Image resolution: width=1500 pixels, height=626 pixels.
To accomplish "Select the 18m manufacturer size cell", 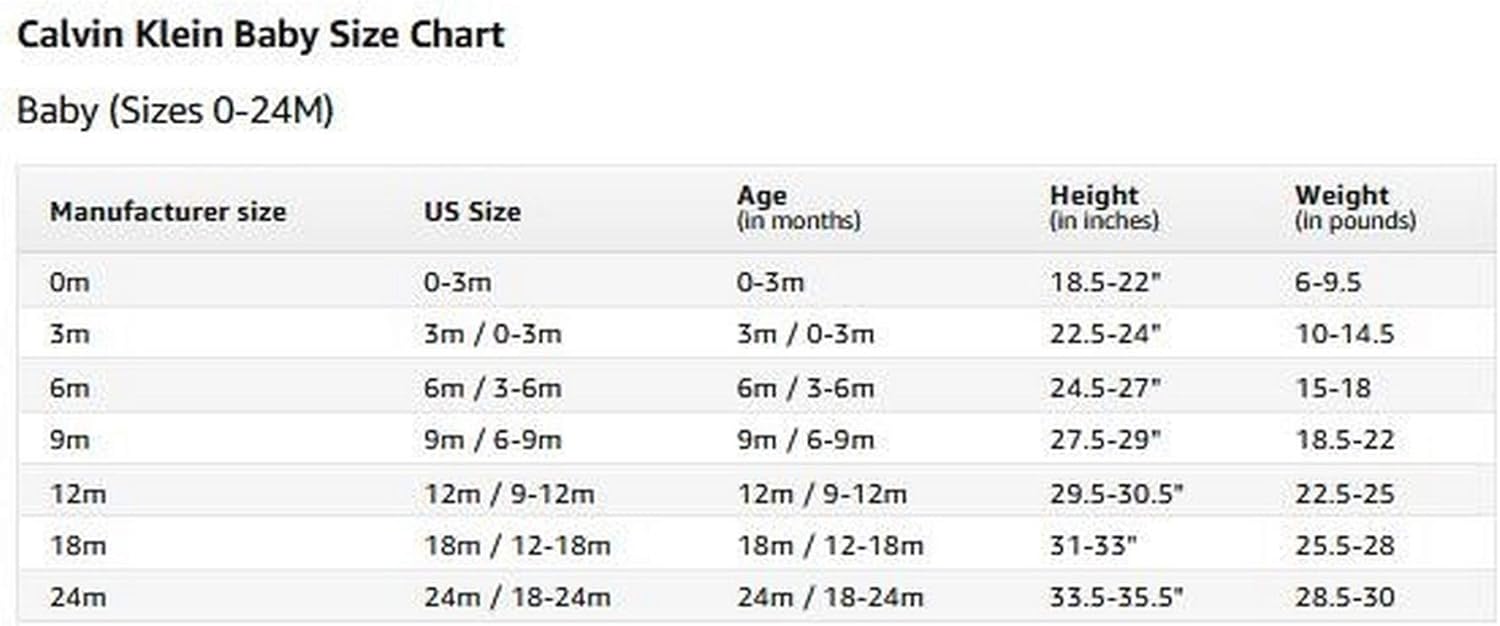I will click(x=78, y=546).
